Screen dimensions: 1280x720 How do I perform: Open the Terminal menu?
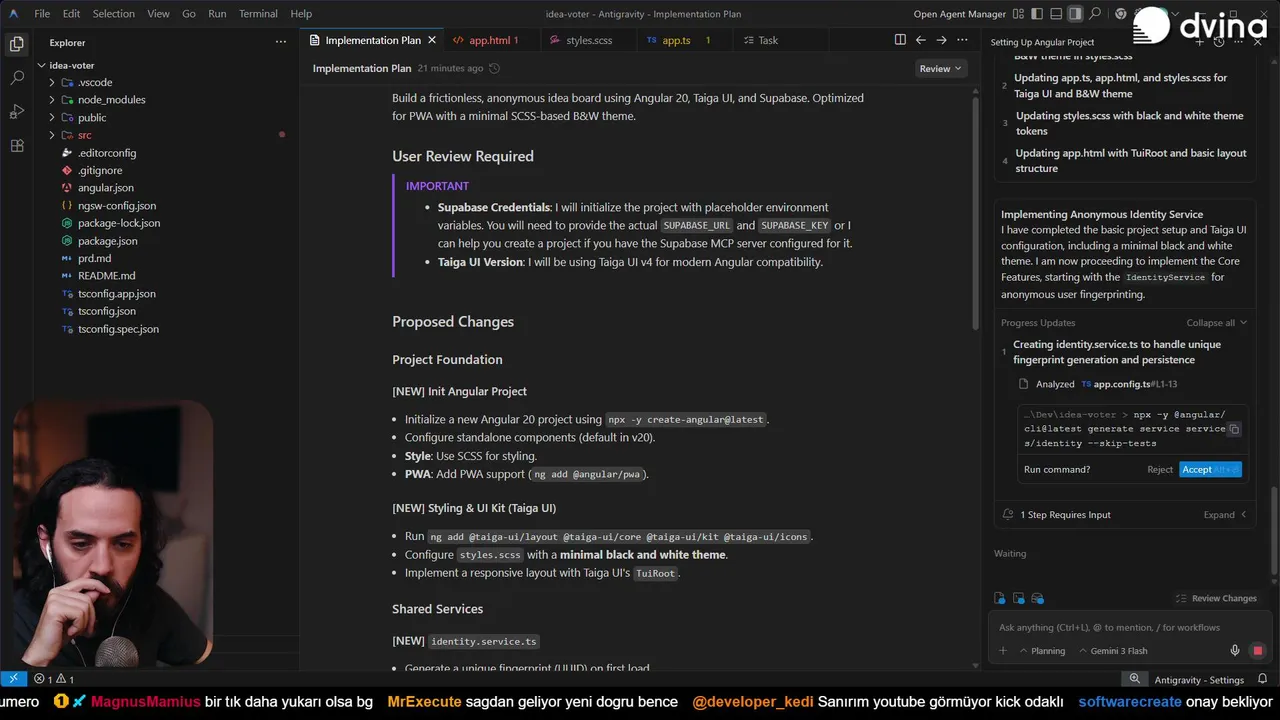[x=258, y=14]
